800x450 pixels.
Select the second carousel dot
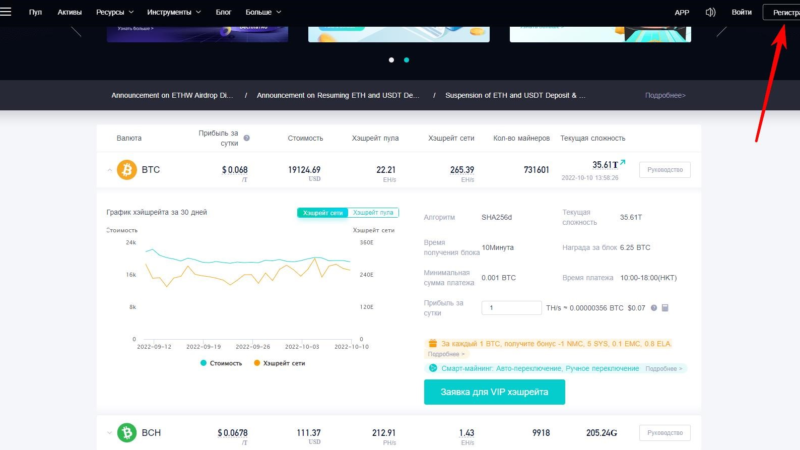(407, 60)
